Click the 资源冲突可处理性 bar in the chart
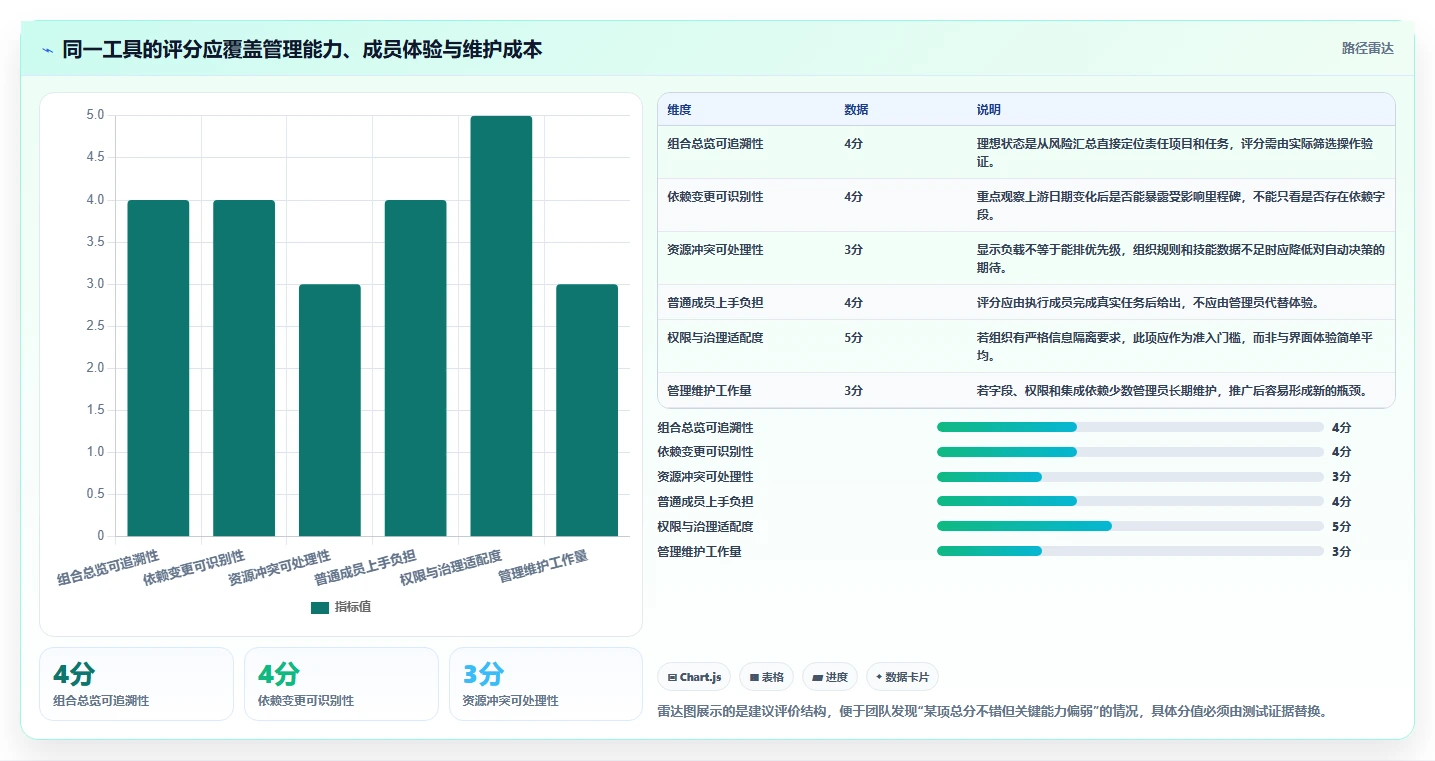The height and width of the screenshot is (761, 1435). point(330,410)
